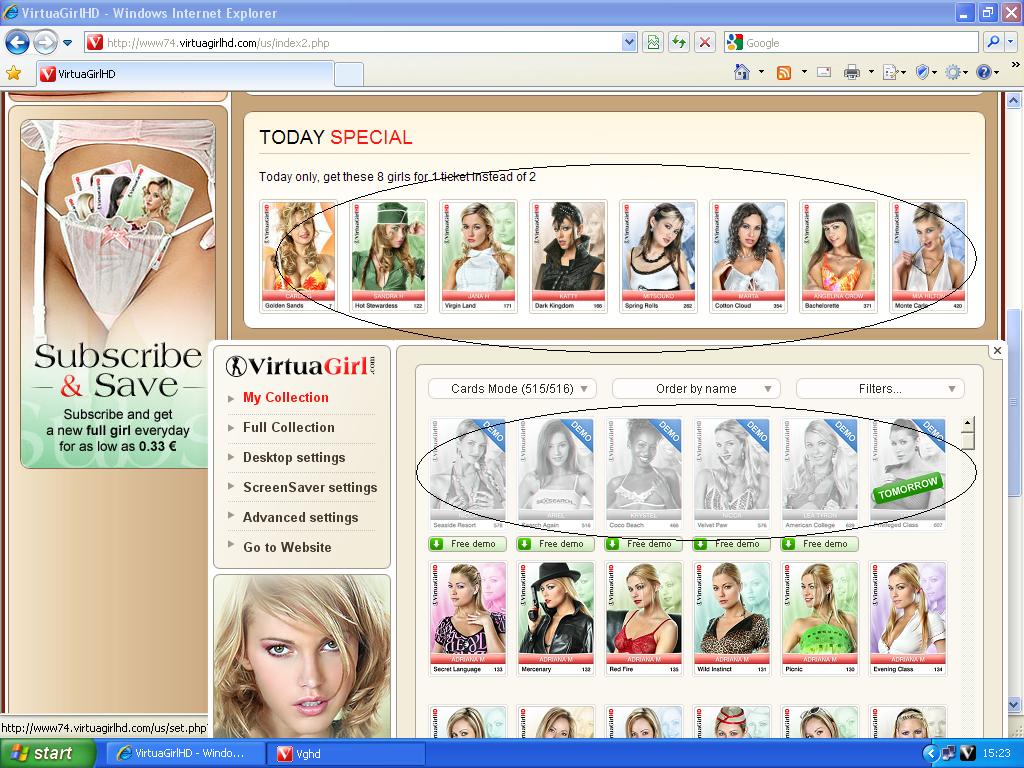Screen dimensions: 1024x768
Task: Click the orange RSS feeds icon
Action: click(x=784, y=72)
